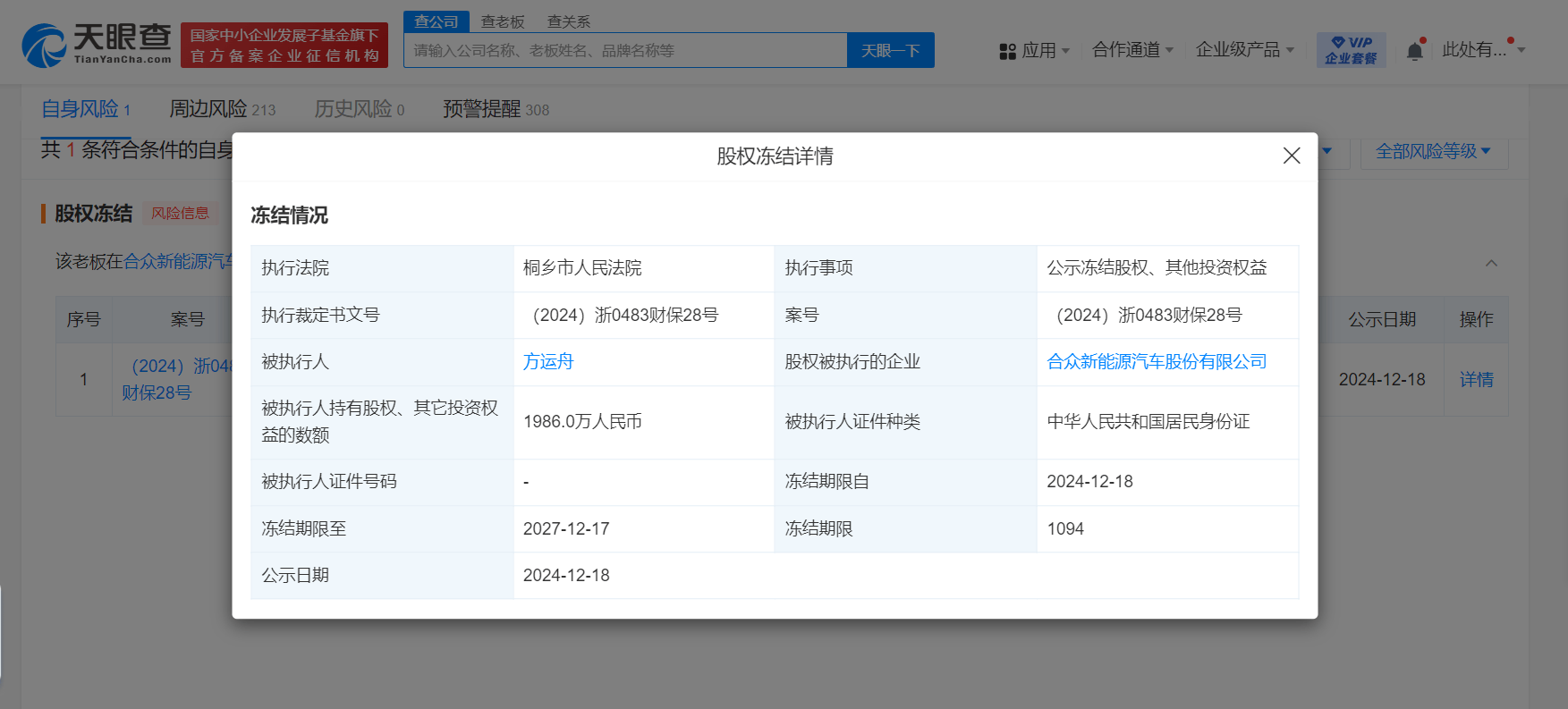The width and height of the screenshot is (1568, 709).
Task: Click the VIP enterprise package badge
Action: pyautogui.click(x=1351, y=50)
